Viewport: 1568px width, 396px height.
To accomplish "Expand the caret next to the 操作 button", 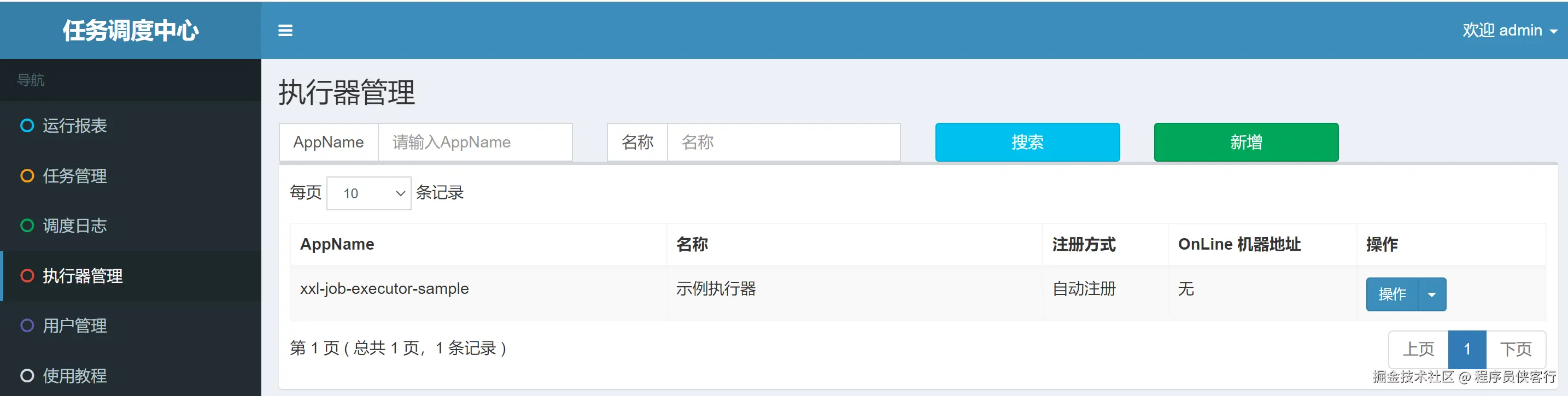I will [1432, 294].
